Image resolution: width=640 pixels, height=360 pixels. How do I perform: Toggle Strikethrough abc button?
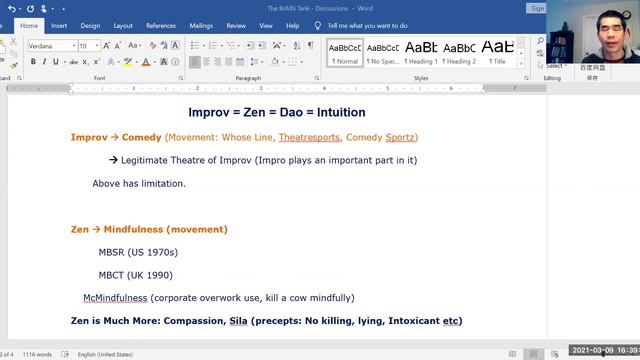click(x=74, y=62)
